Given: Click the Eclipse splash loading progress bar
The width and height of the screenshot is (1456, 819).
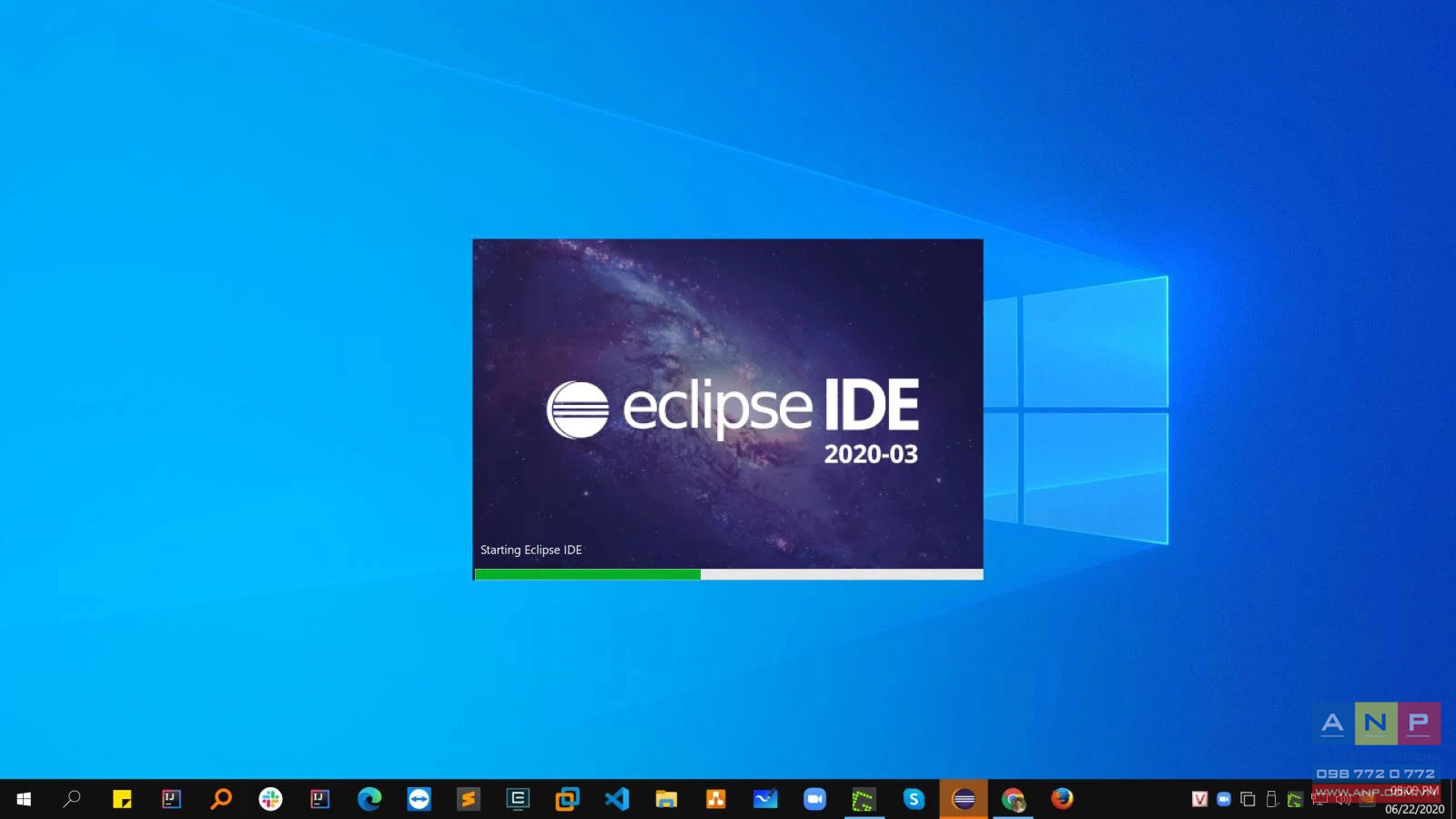Looking at the screenshot, I should coord(728,574).
